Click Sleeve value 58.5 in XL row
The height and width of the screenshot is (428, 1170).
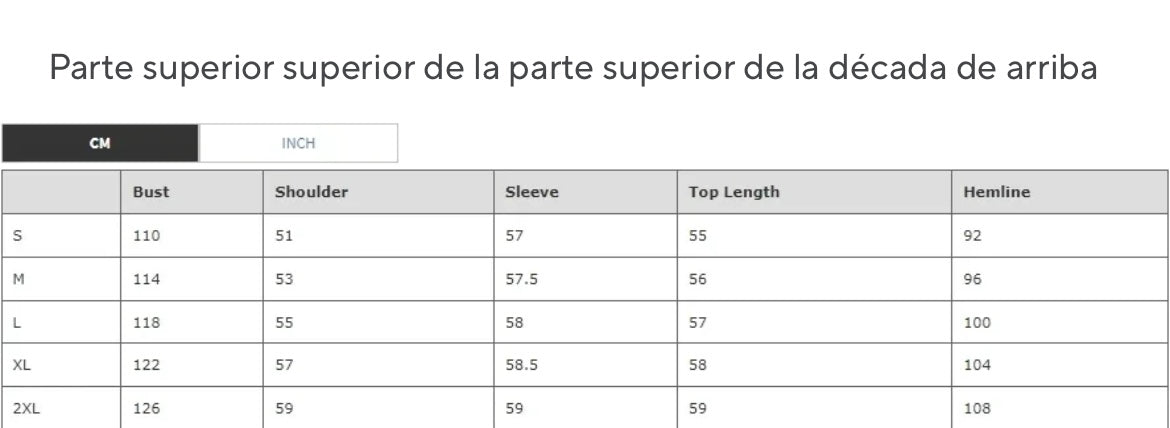click(x=522, y=365)
